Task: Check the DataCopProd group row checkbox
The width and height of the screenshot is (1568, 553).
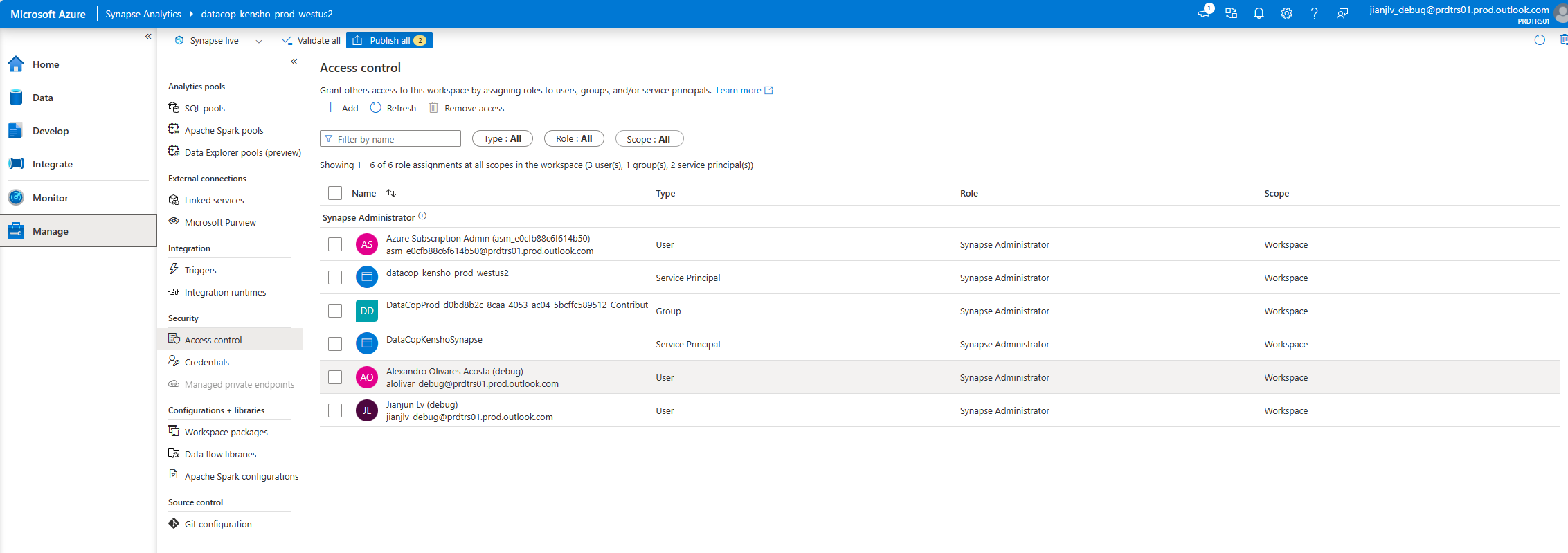Action: click(x=335, y=311)
